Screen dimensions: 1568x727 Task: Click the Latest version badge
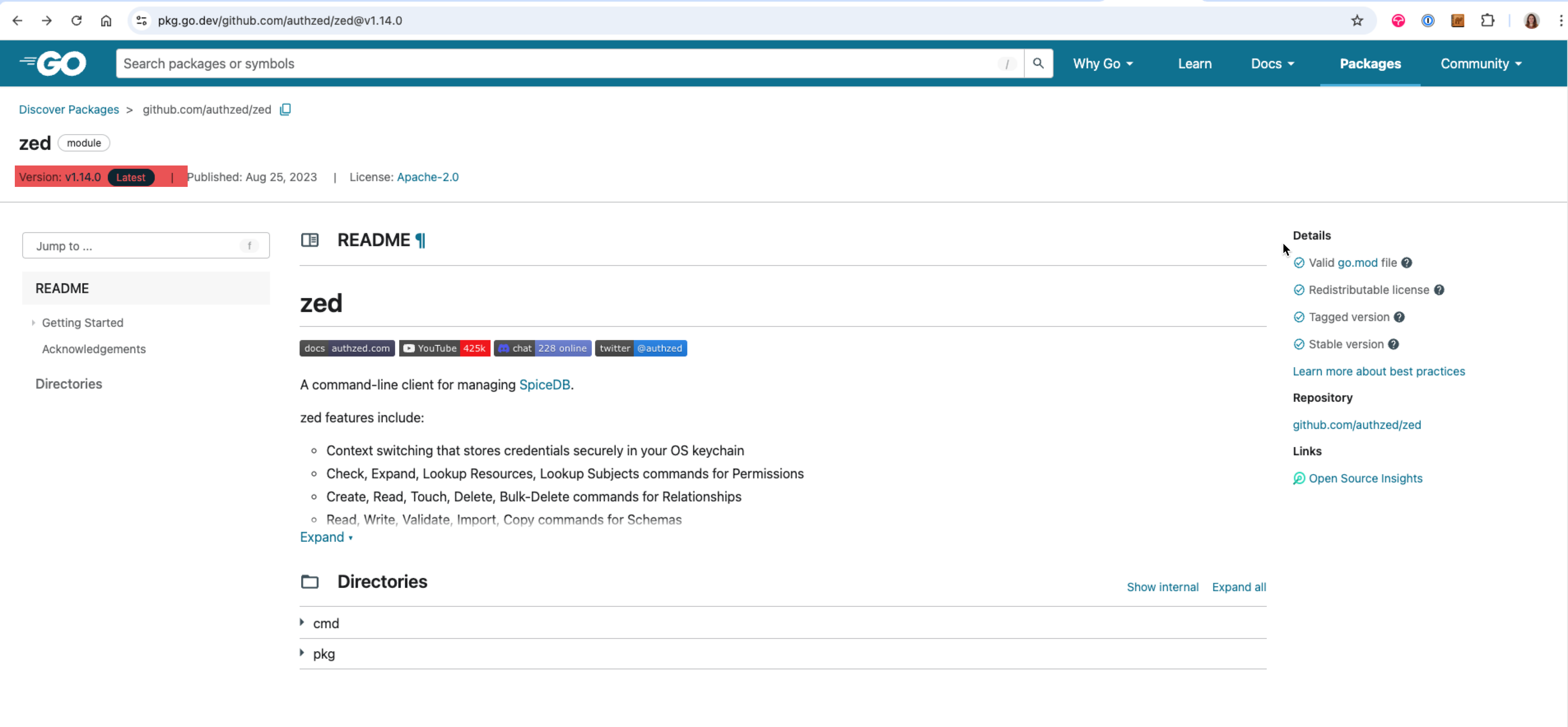131,177
